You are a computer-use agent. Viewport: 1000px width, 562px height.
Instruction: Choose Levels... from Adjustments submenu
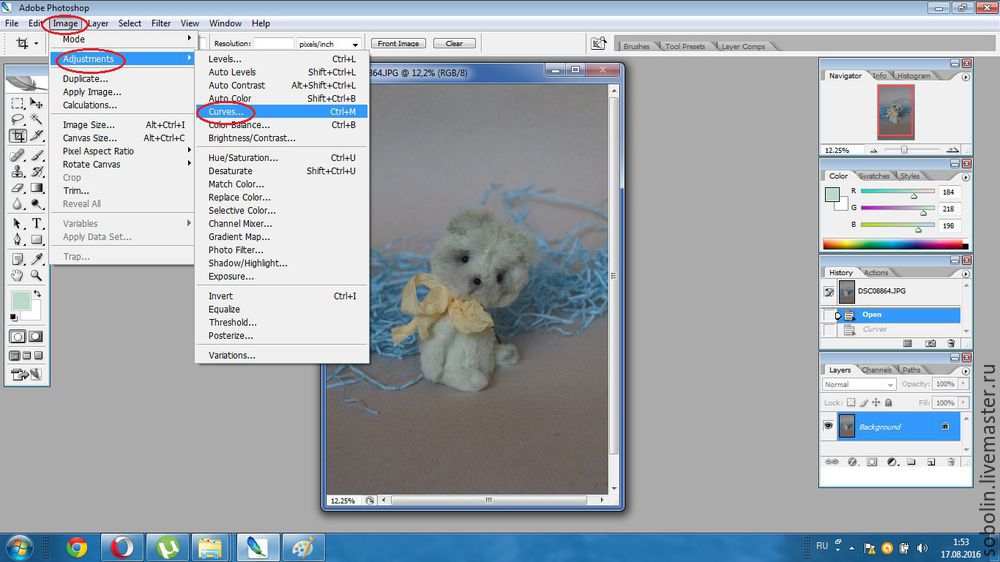click(x=281, y=59)
